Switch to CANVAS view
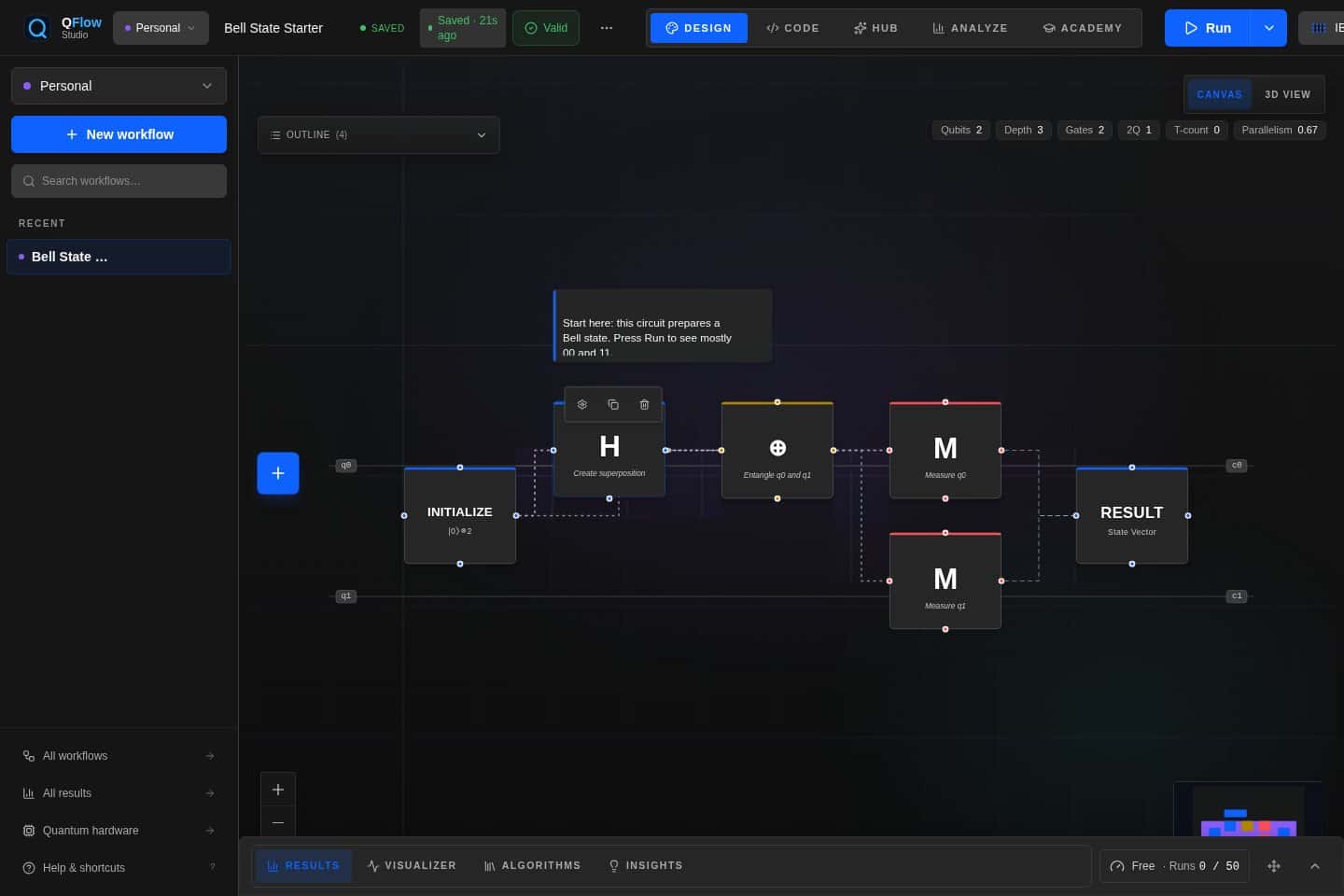This screenshot has height=896, width=1344. coord(1220,94)
